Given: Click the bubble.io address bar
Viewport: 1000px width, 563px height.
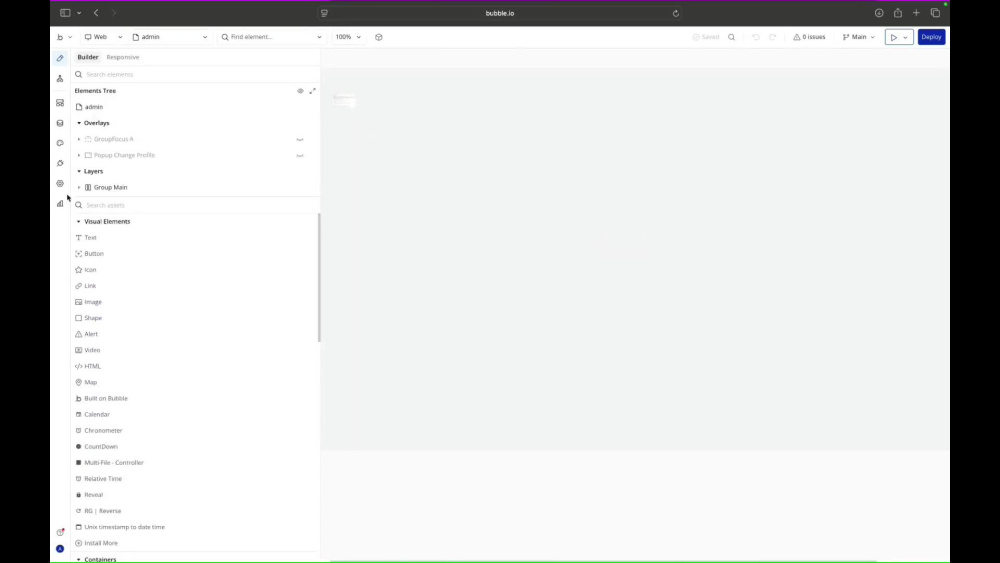Looking at the screenshot, I should (x=499, y=13).
